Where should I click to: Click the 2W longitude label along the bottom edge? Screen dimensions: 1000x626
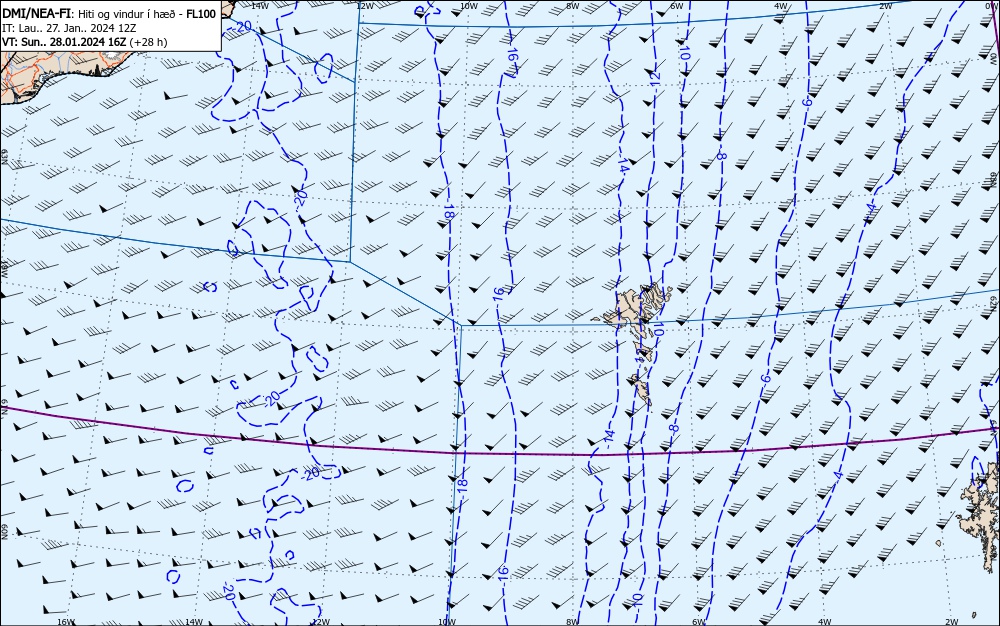click(x=952, y=622)
